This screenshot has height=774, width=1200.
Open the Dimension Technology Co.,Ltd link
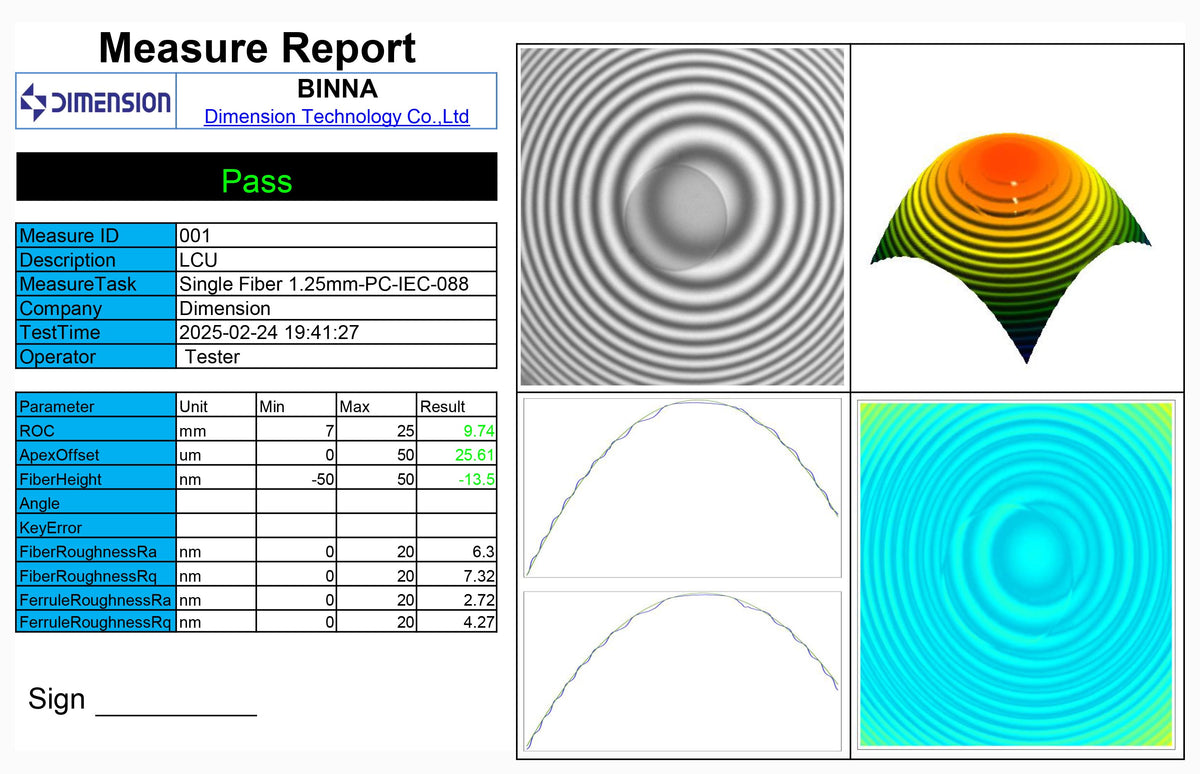point(336,116)
